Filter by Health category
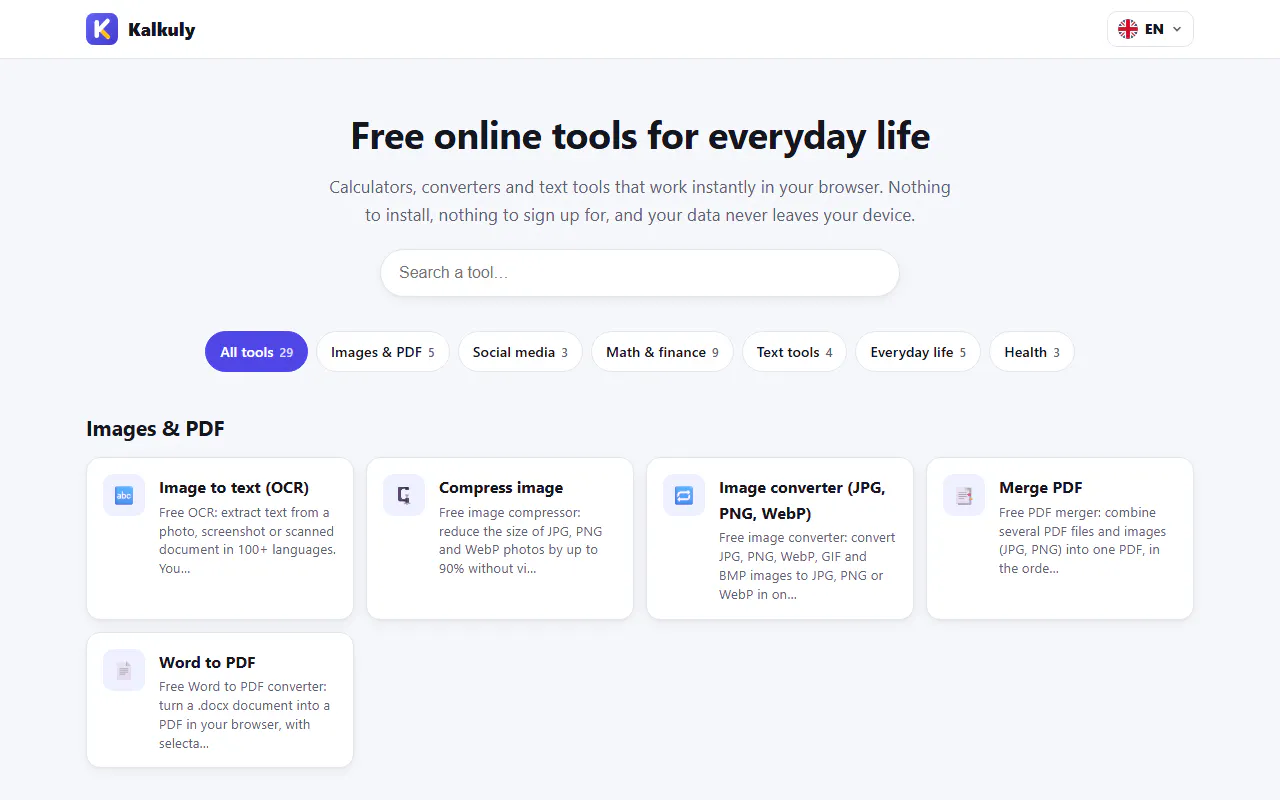This screenshot has height=800, width=1280. pyautogui.click(x=1032, y=352)
